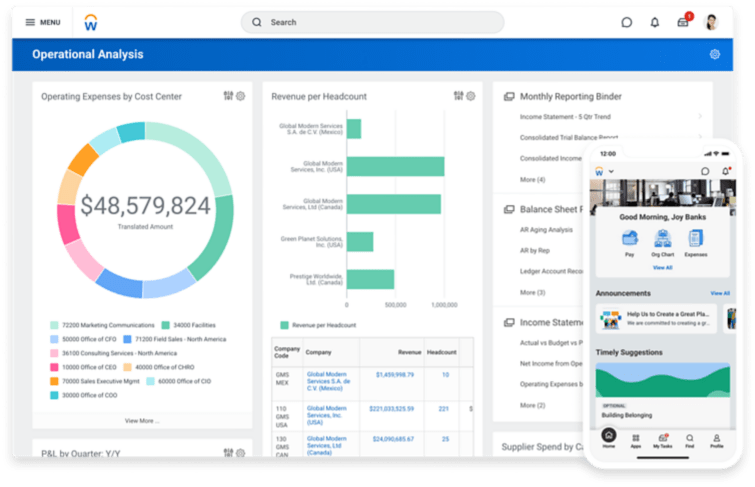755x487 pixels.
Task: Click View All beside Announcements
Action: (720, 293)
